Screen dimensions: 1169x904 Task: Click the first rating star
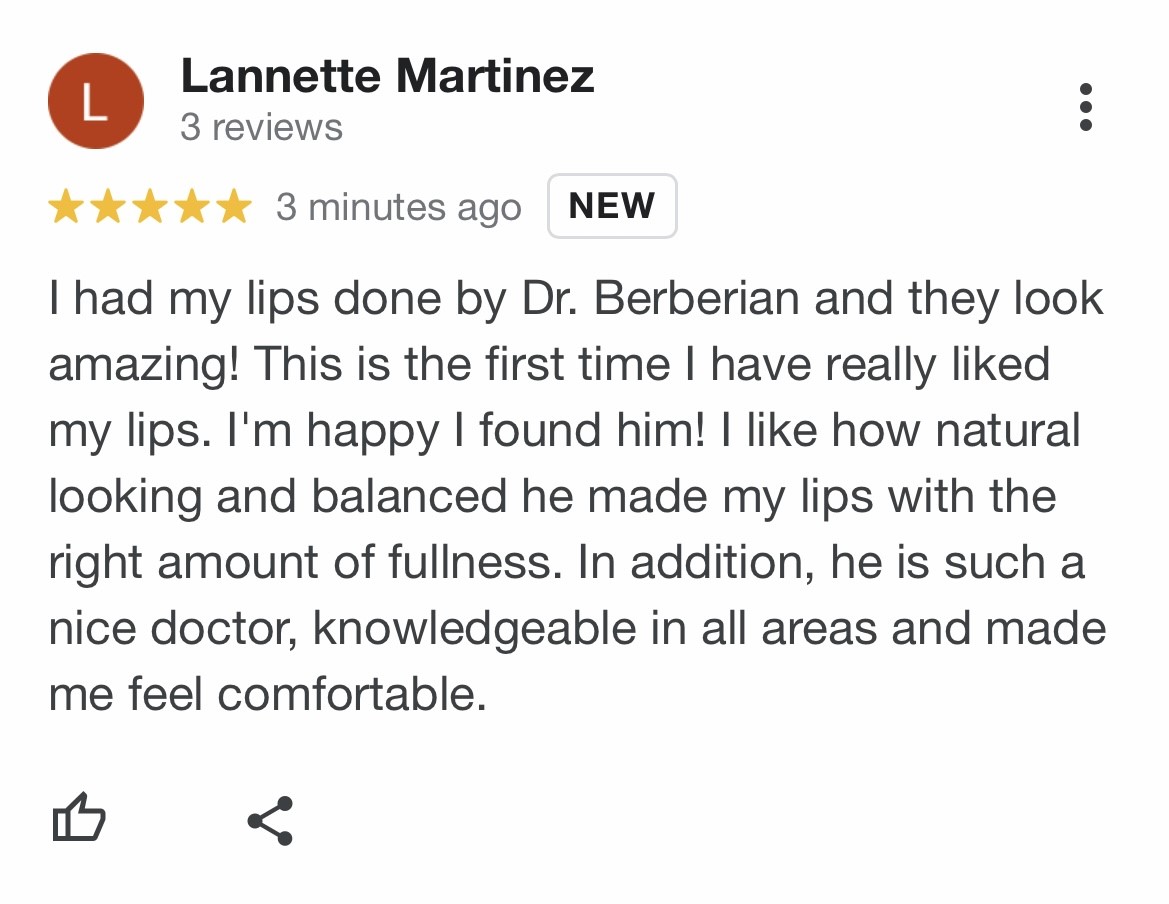click(x=66, y=207)
